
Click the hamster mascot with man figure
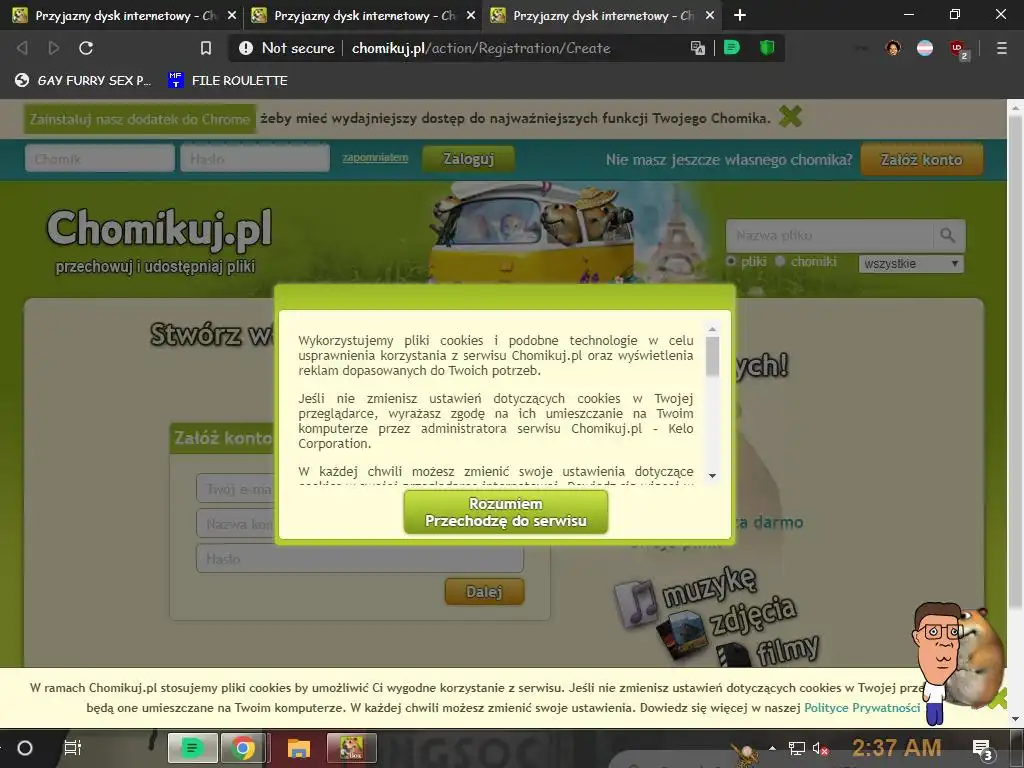pos(957,662)
